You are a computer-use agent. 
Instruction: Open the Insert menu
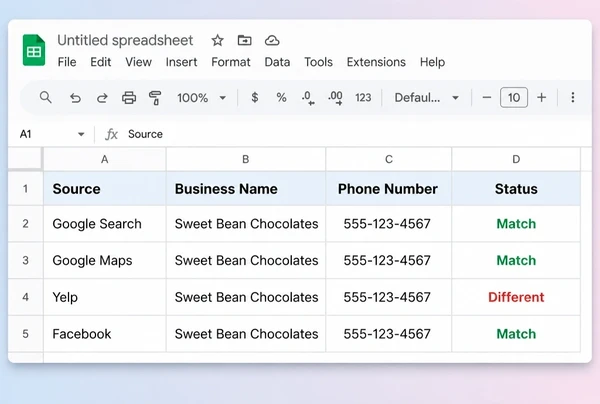[181, 62]
